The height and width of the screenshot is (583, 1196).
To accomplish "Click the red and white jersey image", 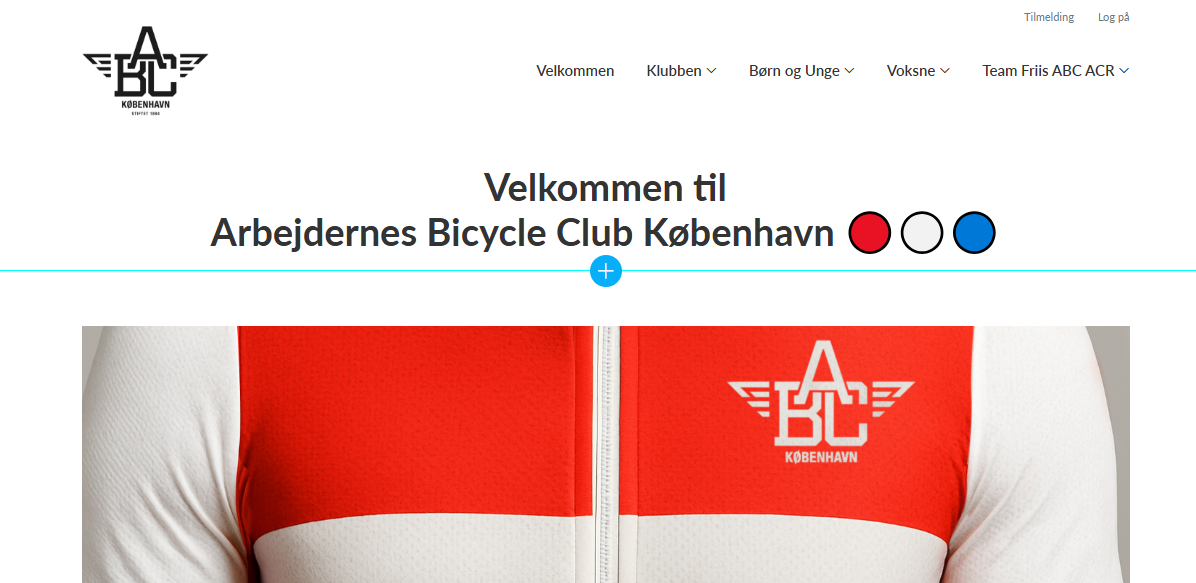I will pos(606,455).
